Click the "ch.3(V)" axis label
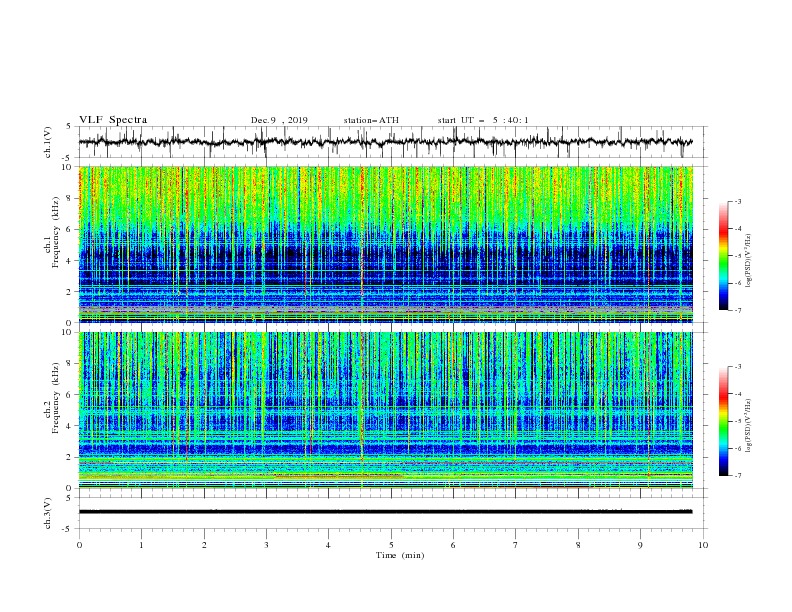792x612 pixels. [48, 513]
